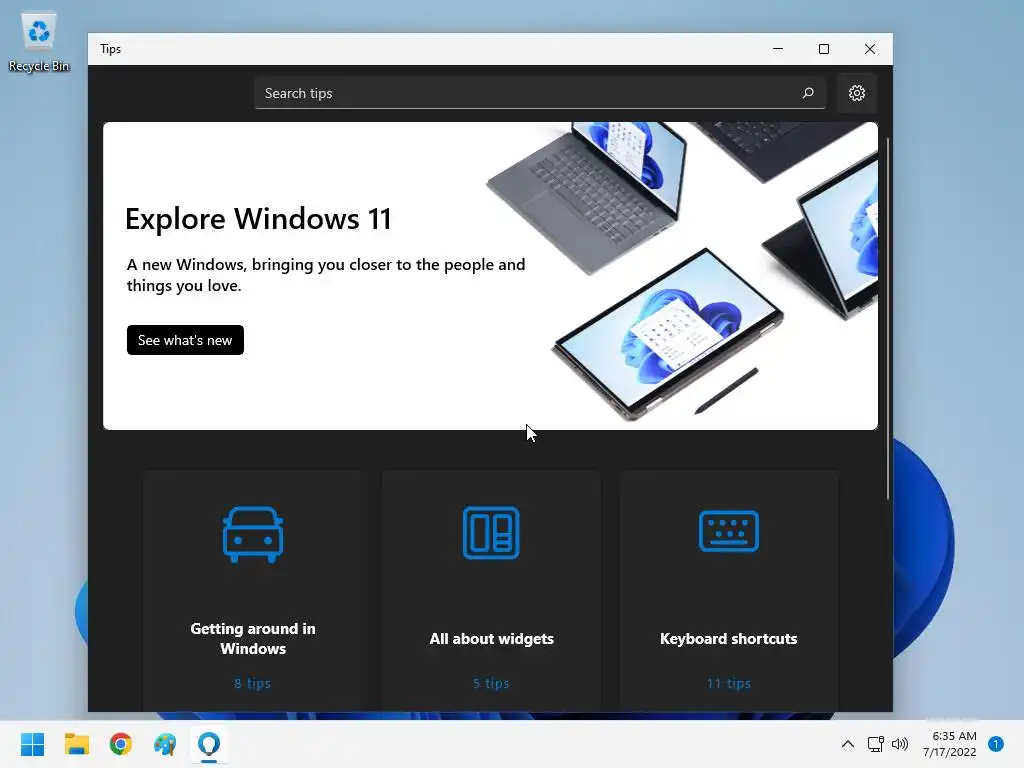Click the Explore Windows 11 heading
This screenshot has height=768, width=1024.
258,218
